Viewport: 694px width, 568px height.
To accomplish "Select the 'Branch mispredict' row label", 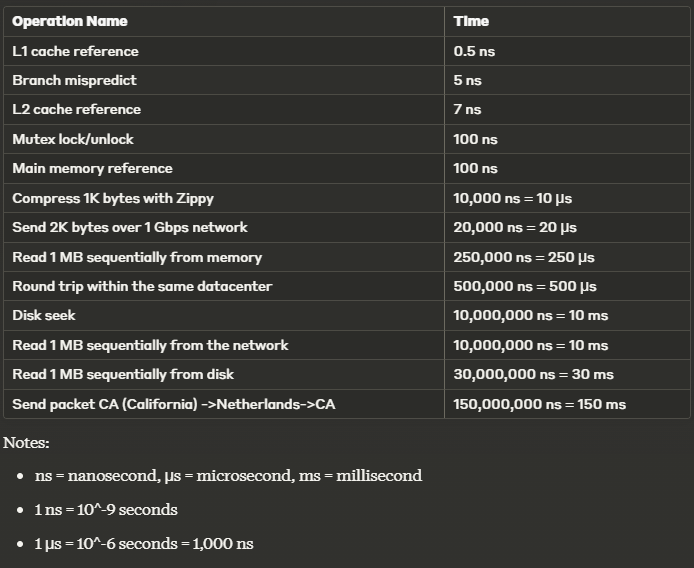I will click(x=74, y=80).
